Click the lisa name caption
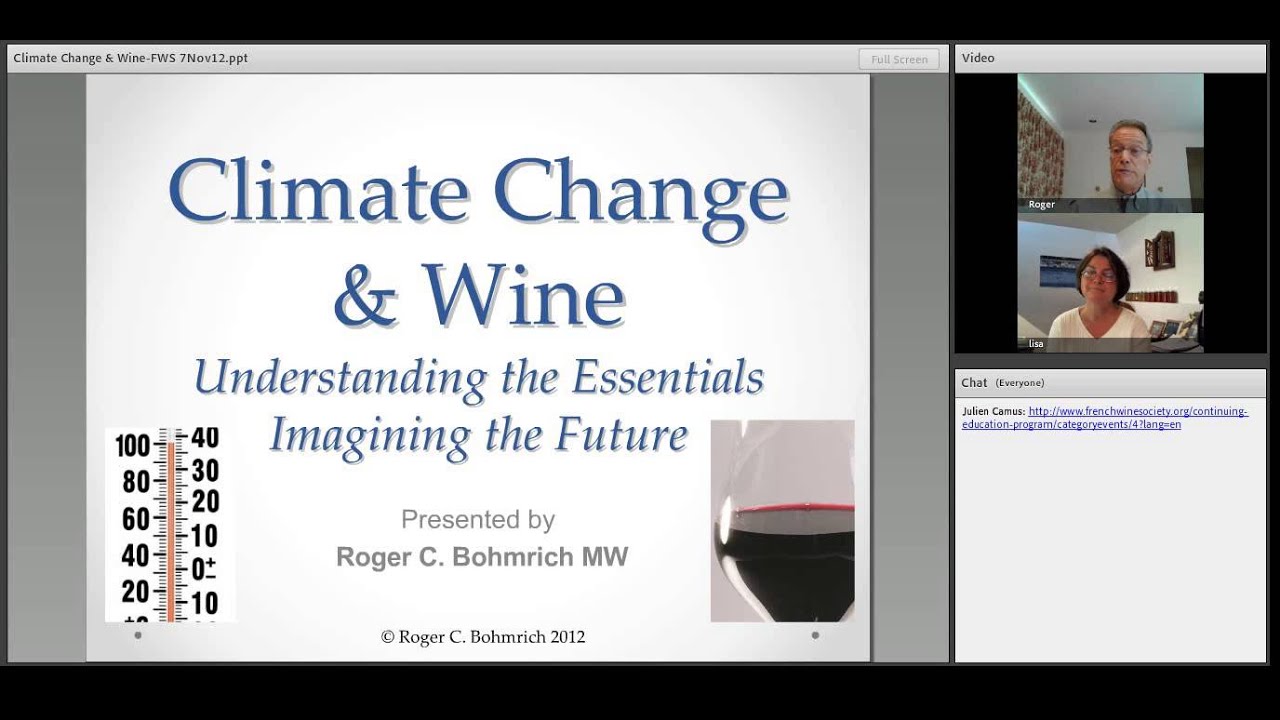This screenshot has width=1280, height=720. coord(1036,344)
